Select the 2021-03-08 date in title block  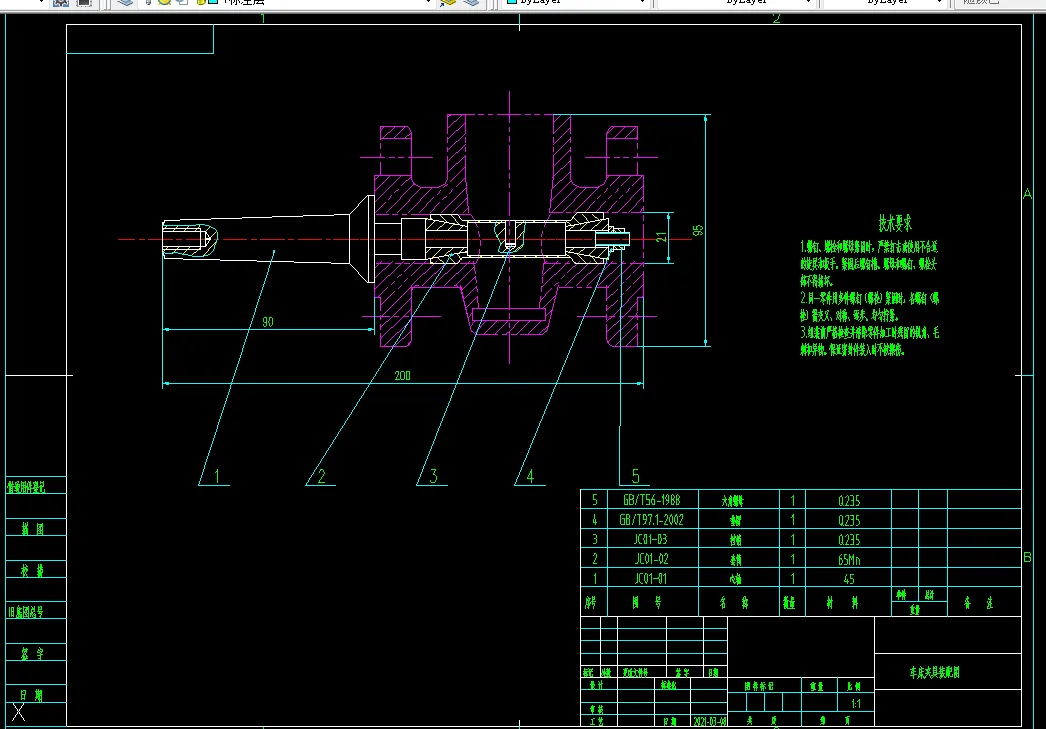point(709,721)
